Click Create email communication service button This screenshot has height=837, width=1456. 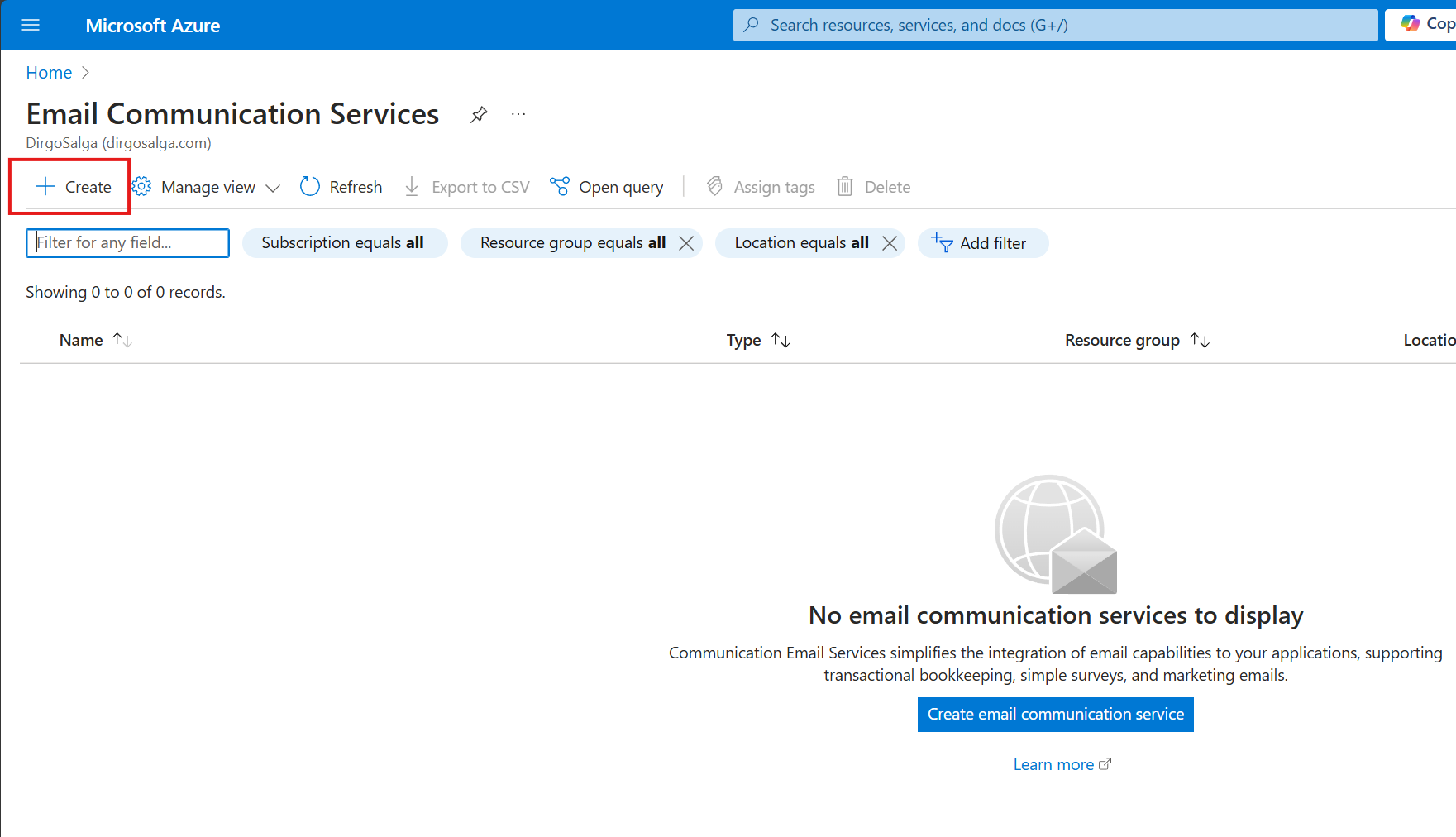(x=1055, y=715)
